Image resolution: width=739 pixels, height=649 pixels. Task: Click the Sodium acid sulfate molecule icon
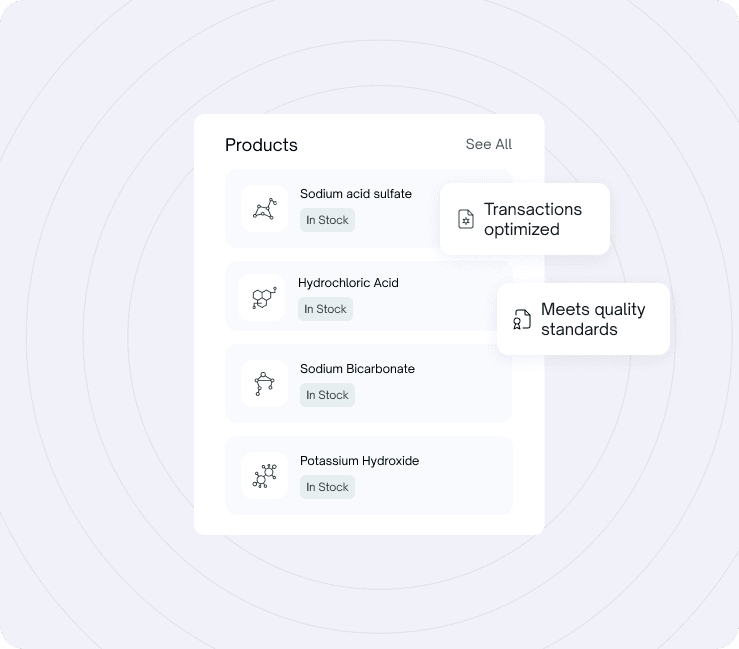pos(264,209)
